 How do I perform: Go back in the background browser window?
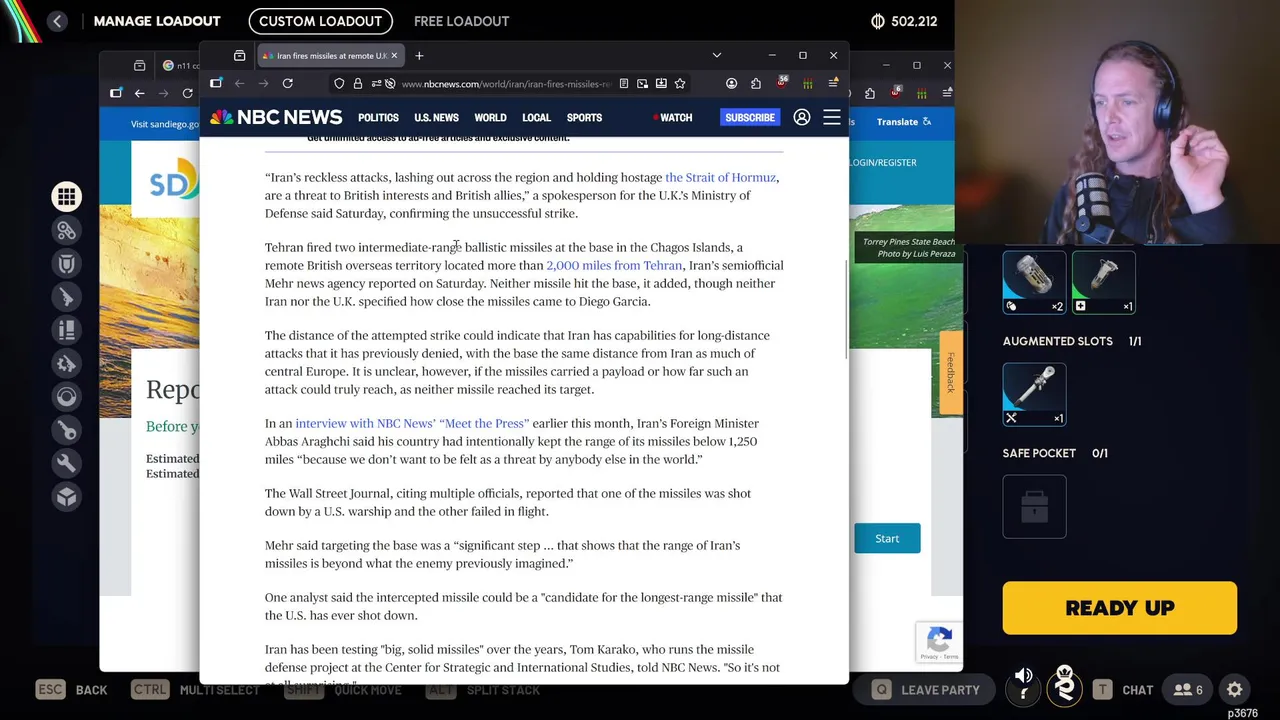tap(140, 93)
